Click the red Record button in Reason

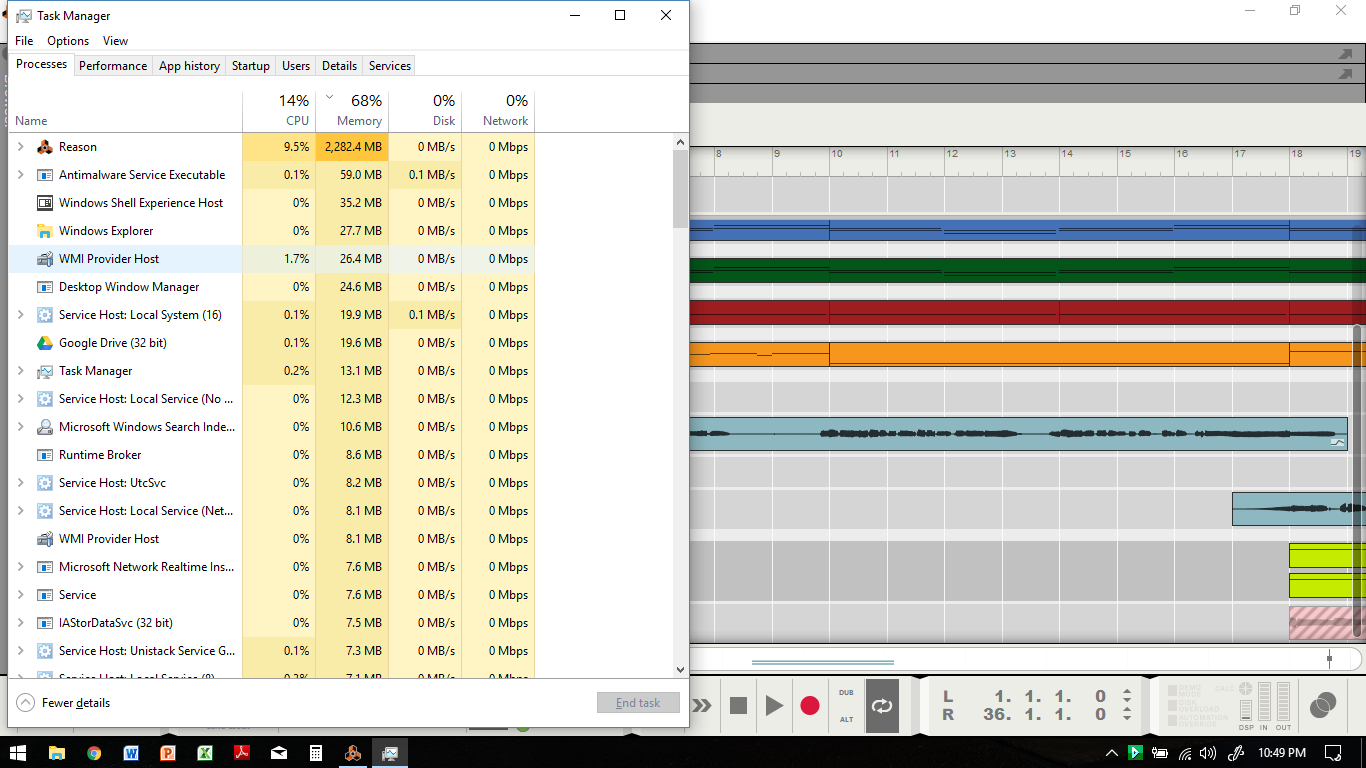click(810, 706)
